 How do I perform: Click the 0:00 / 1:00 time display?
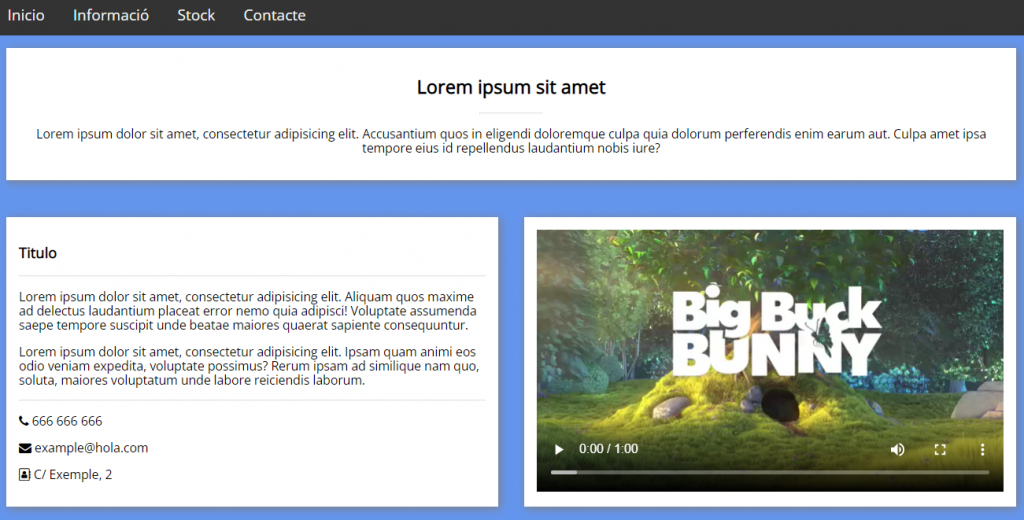coord(609,449)
